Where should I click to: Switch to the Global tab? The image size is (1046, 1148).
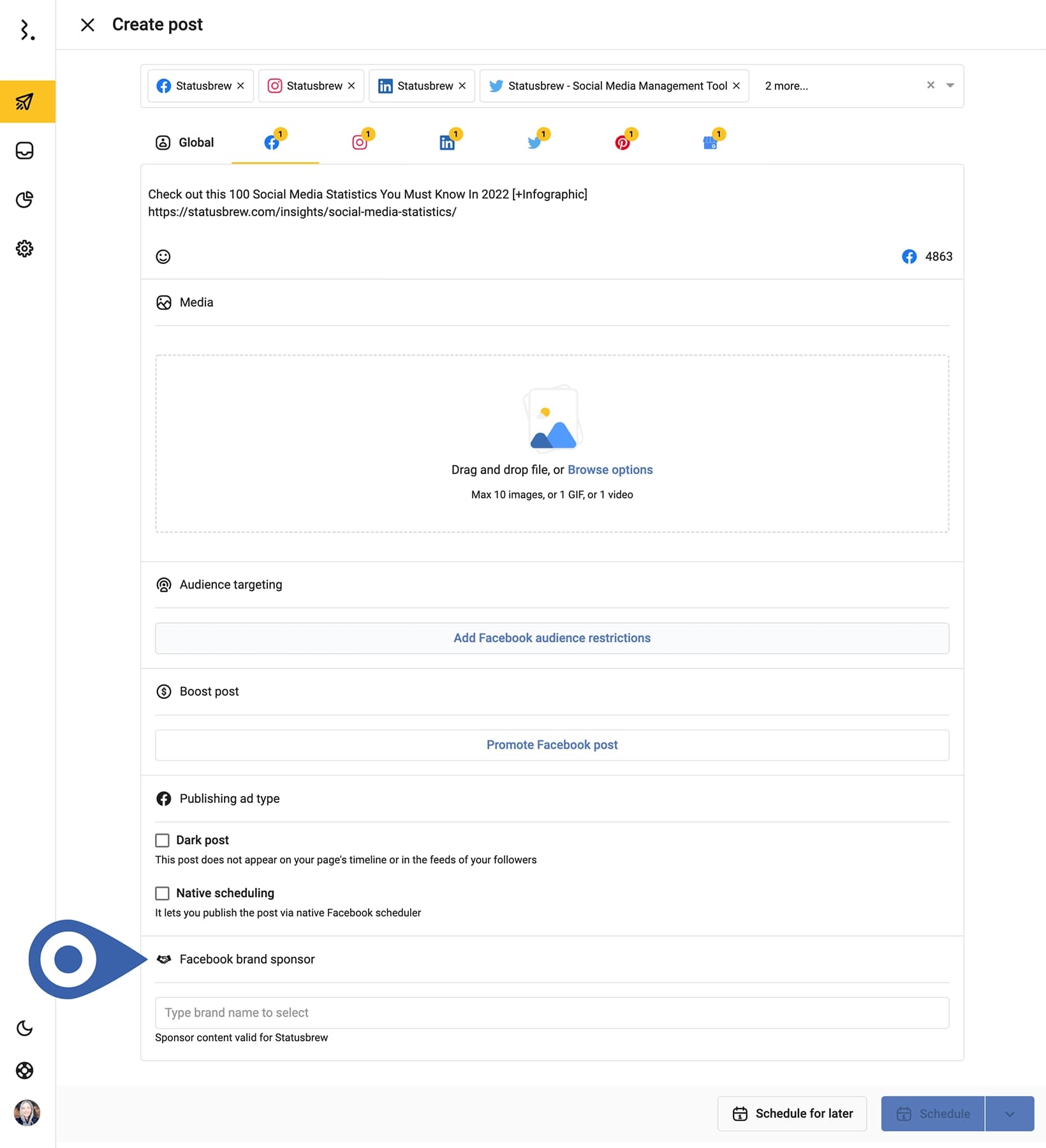[x=185, y=142]
